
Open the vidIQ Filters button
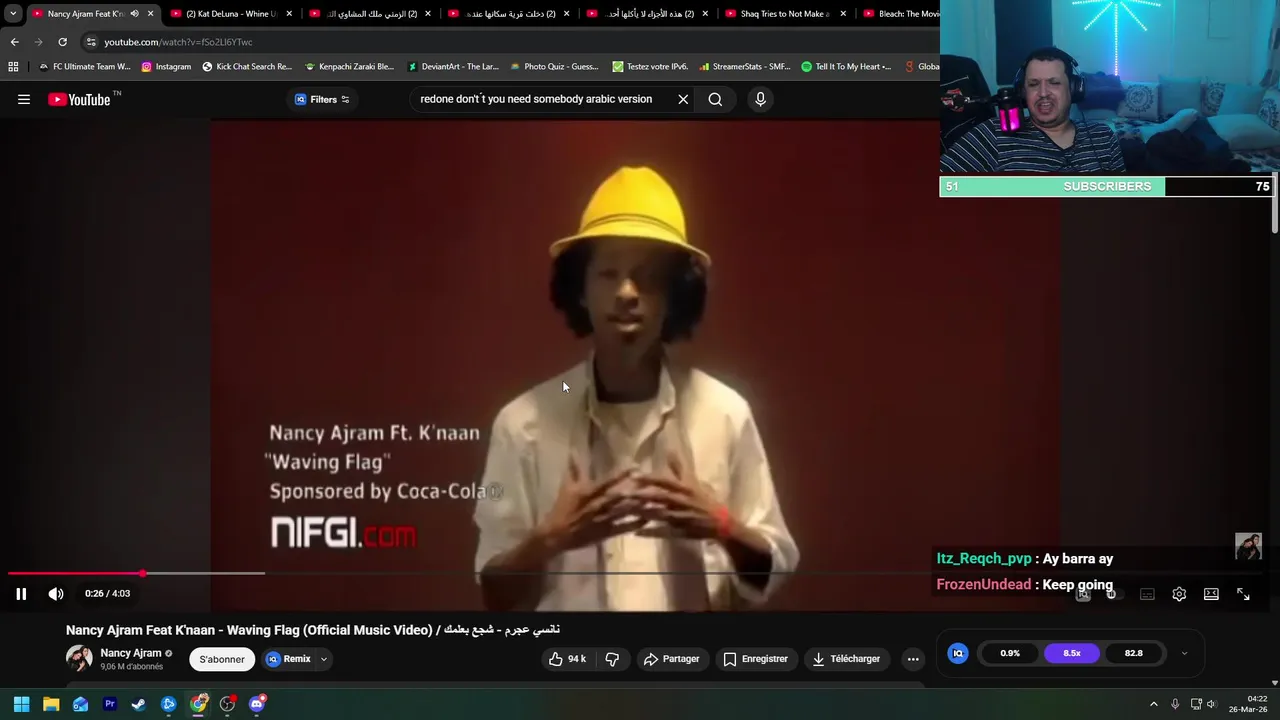click(321, 99)
